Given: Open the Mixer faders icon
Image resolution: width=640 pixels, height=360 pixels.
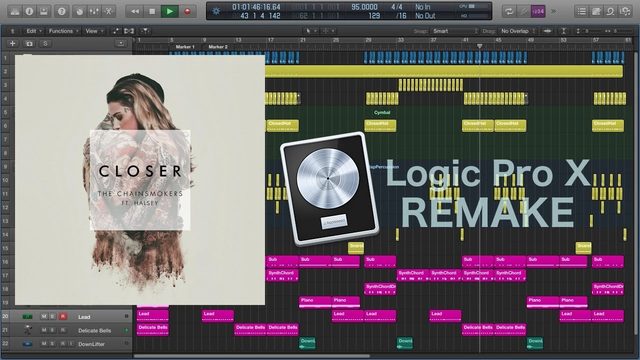Looking at the screenshot, I should point(94,11).
